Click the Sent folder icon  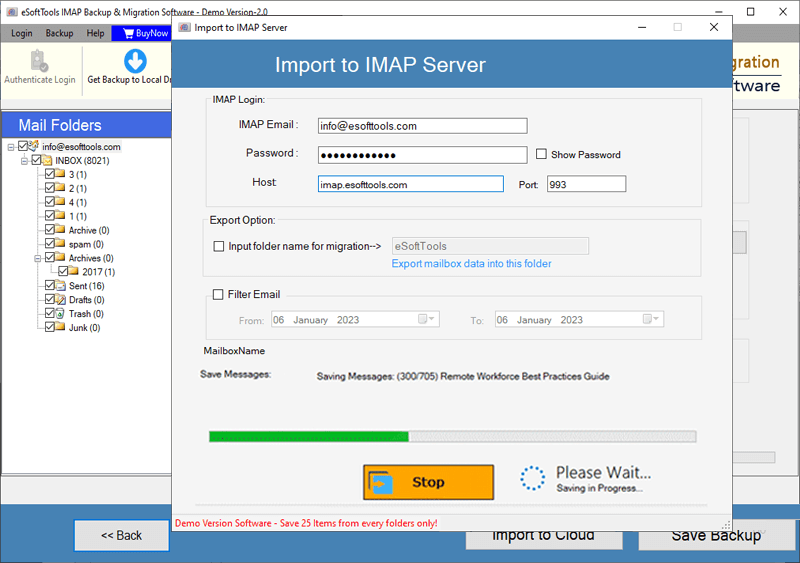tap(61, 285)
